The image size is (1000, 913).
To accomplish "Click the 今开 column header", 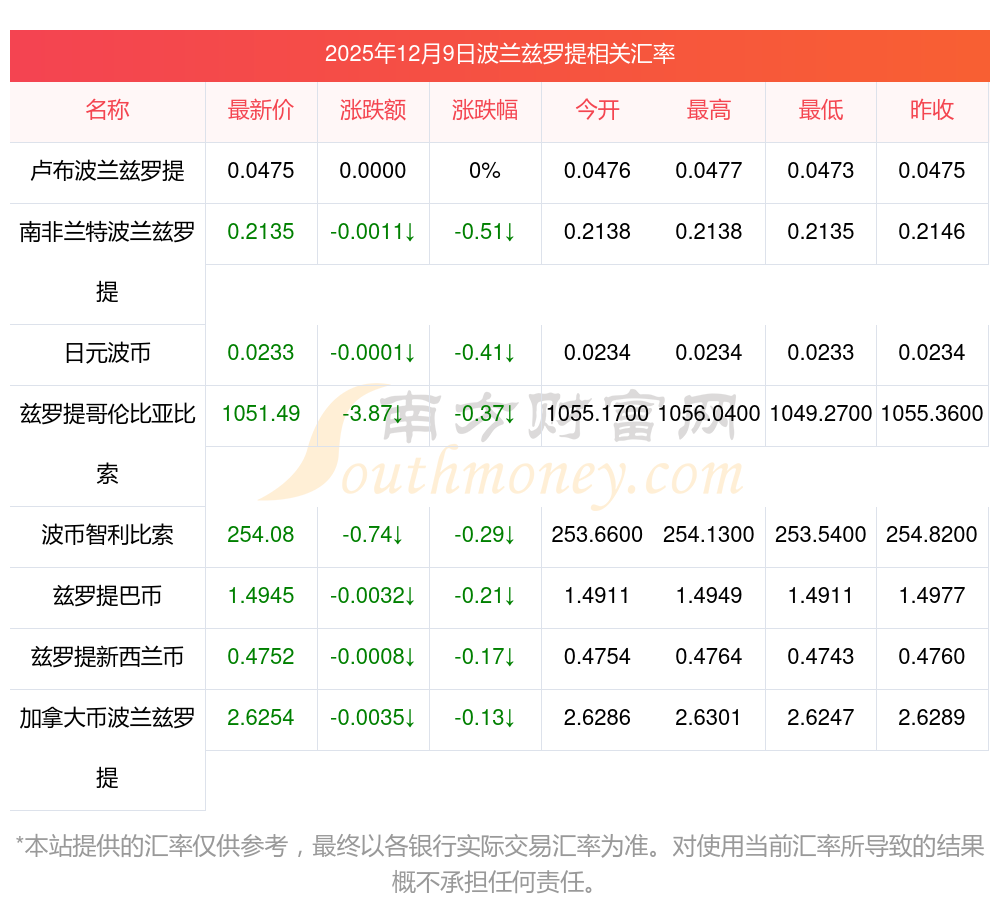I will (x=597, y=110).
